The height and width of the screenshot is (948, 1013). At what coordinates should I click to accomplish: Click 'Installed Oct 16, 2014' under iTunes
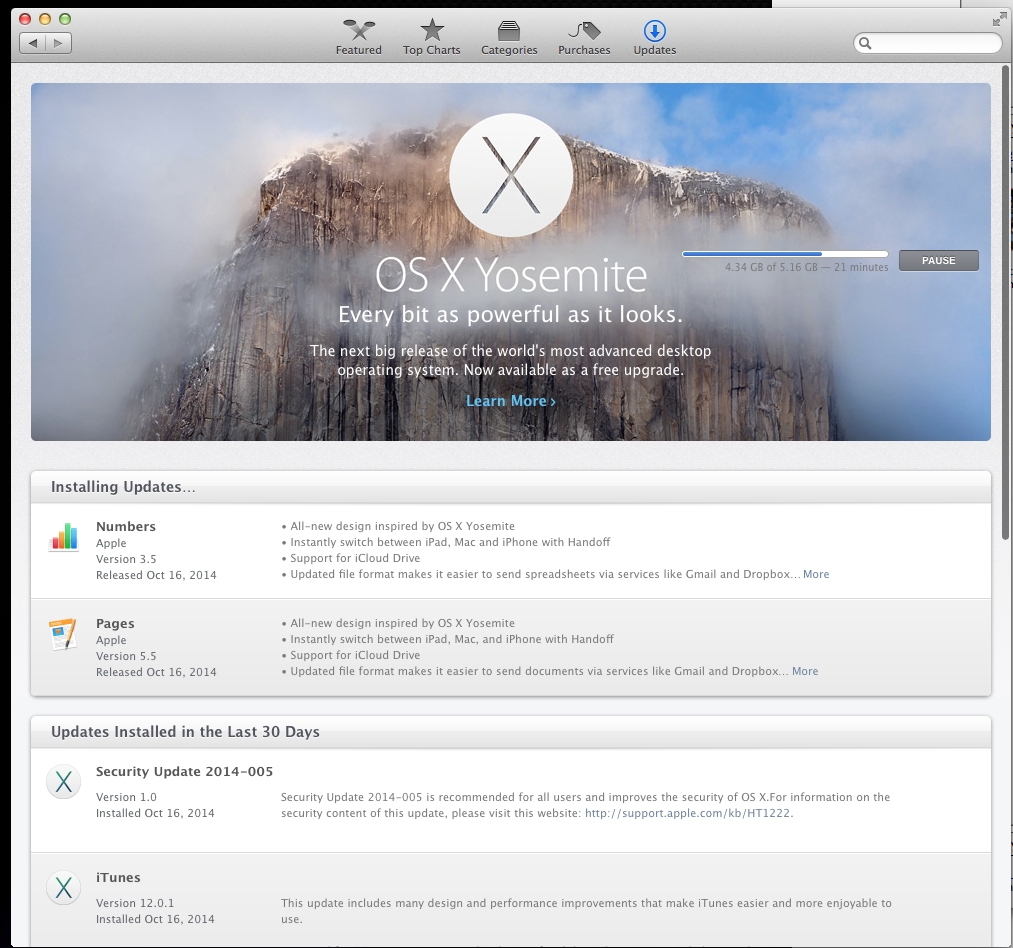155,919
